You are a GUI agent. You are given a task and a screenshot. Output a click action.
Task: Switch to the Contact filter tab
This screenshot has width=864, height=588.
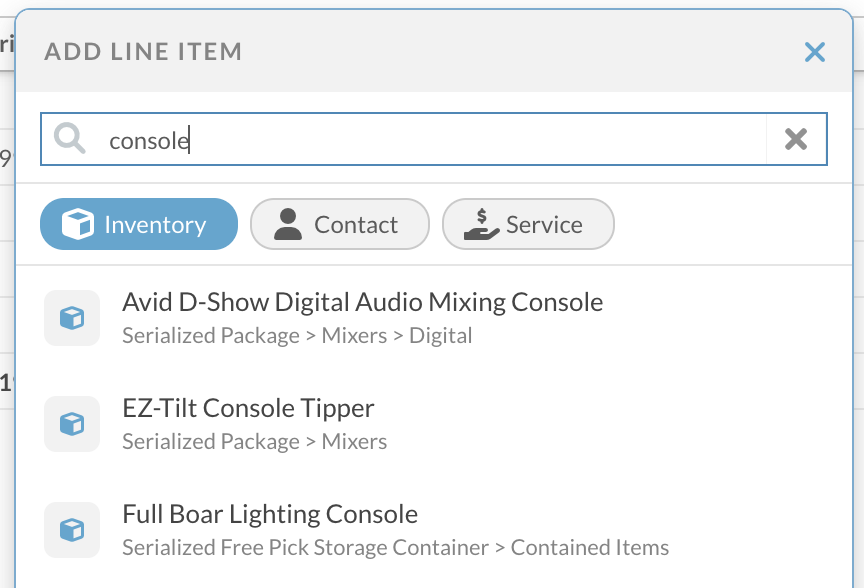(340, 224)
